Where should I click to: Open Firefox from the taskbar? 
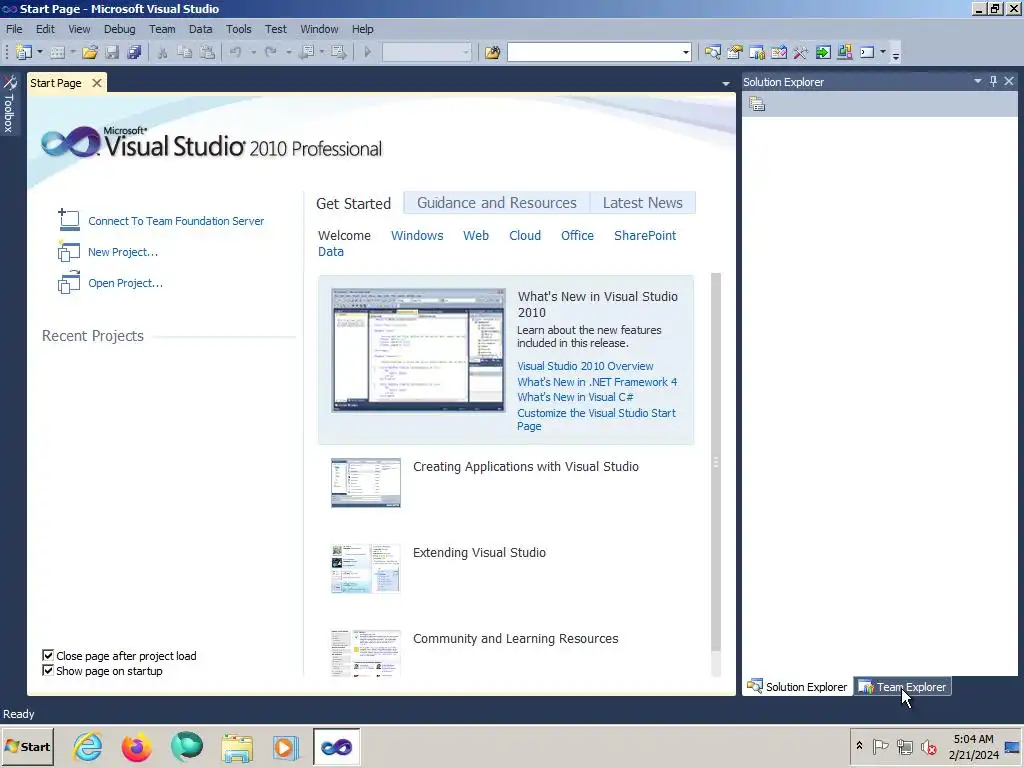coord(136,746)
